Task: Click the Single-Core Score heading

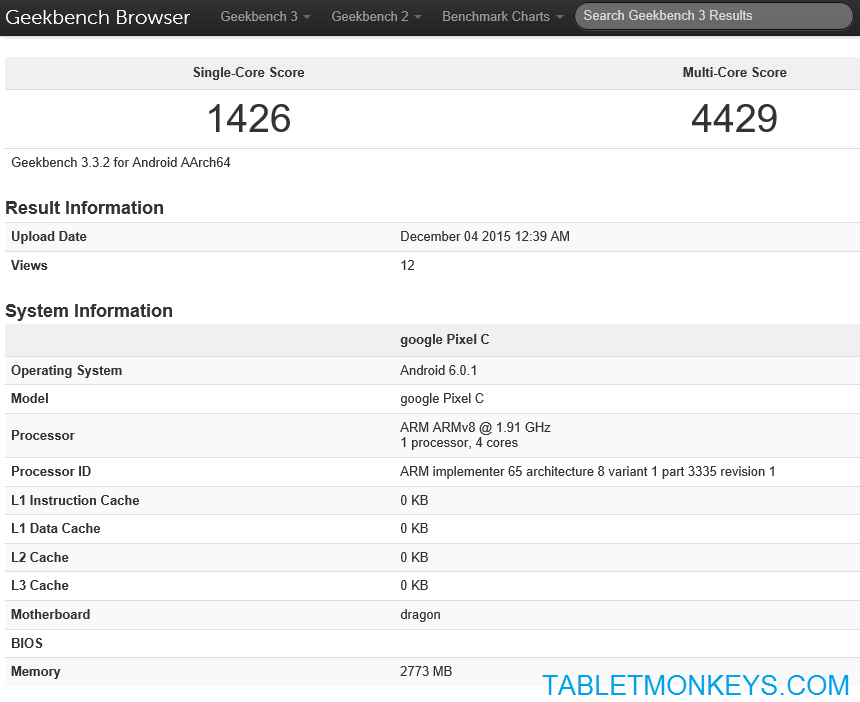Action: tap(248, 72)
